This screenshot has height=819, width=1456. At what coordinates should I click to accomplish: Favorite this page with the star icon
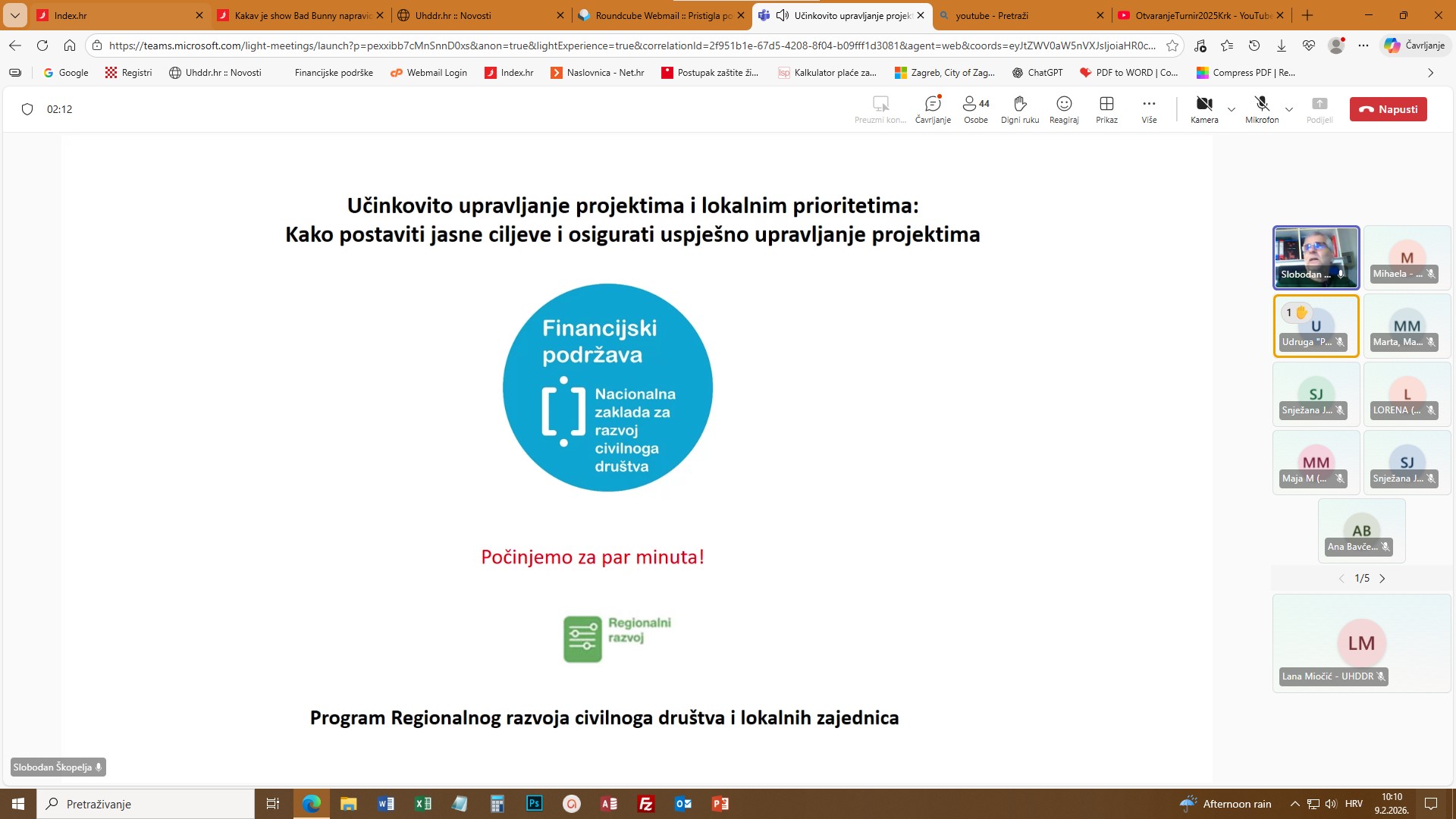[1172, 45]
